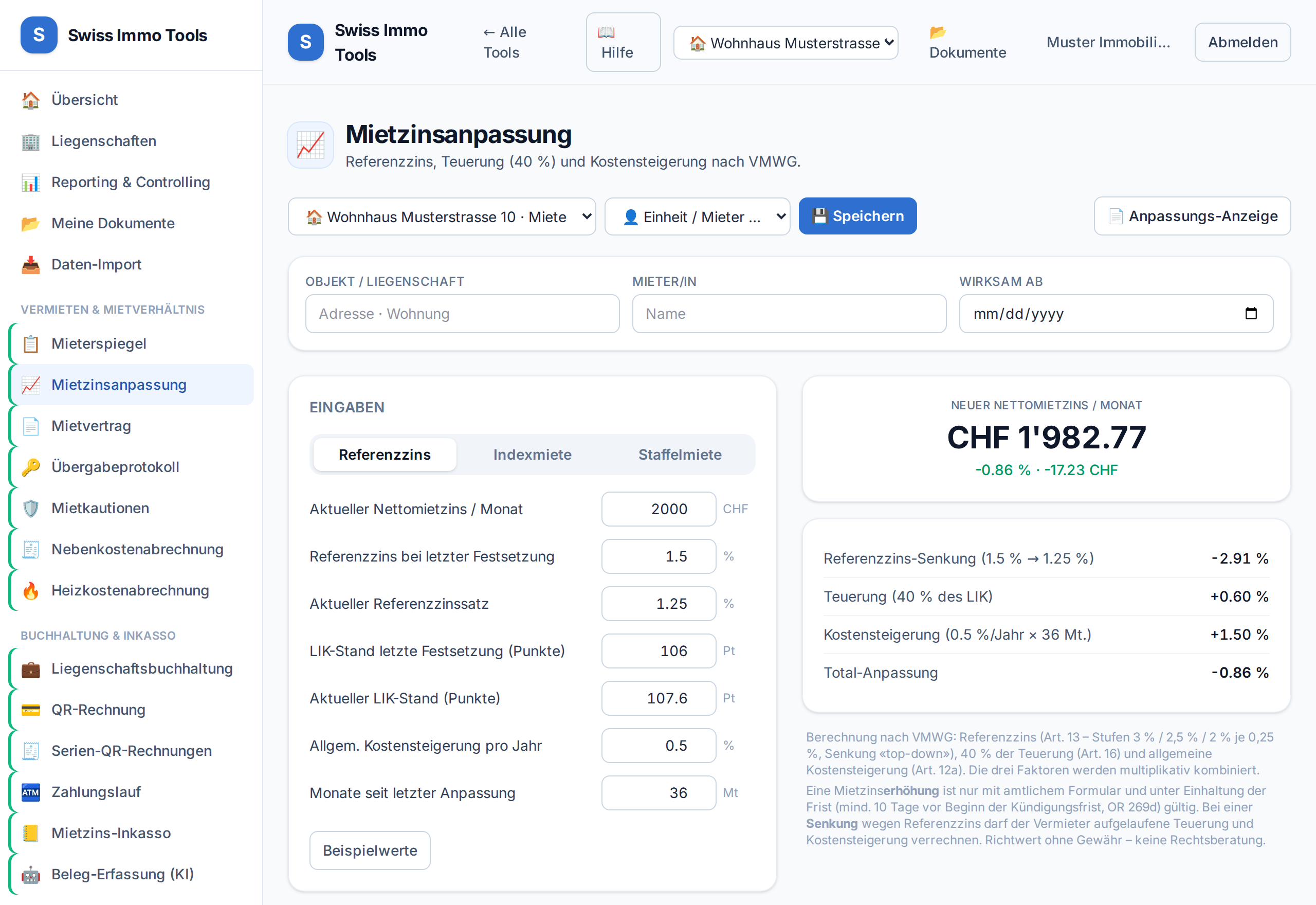Click the Meine Dokumente folder icon

[31, 223]
